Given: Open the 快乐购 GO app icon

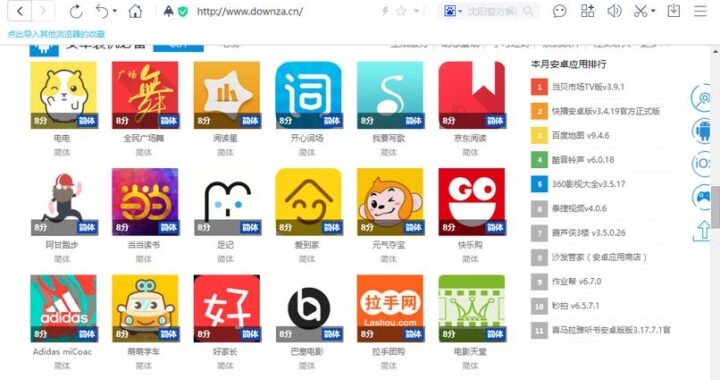Looking at the screenshot, I should [x=472, y=202].
